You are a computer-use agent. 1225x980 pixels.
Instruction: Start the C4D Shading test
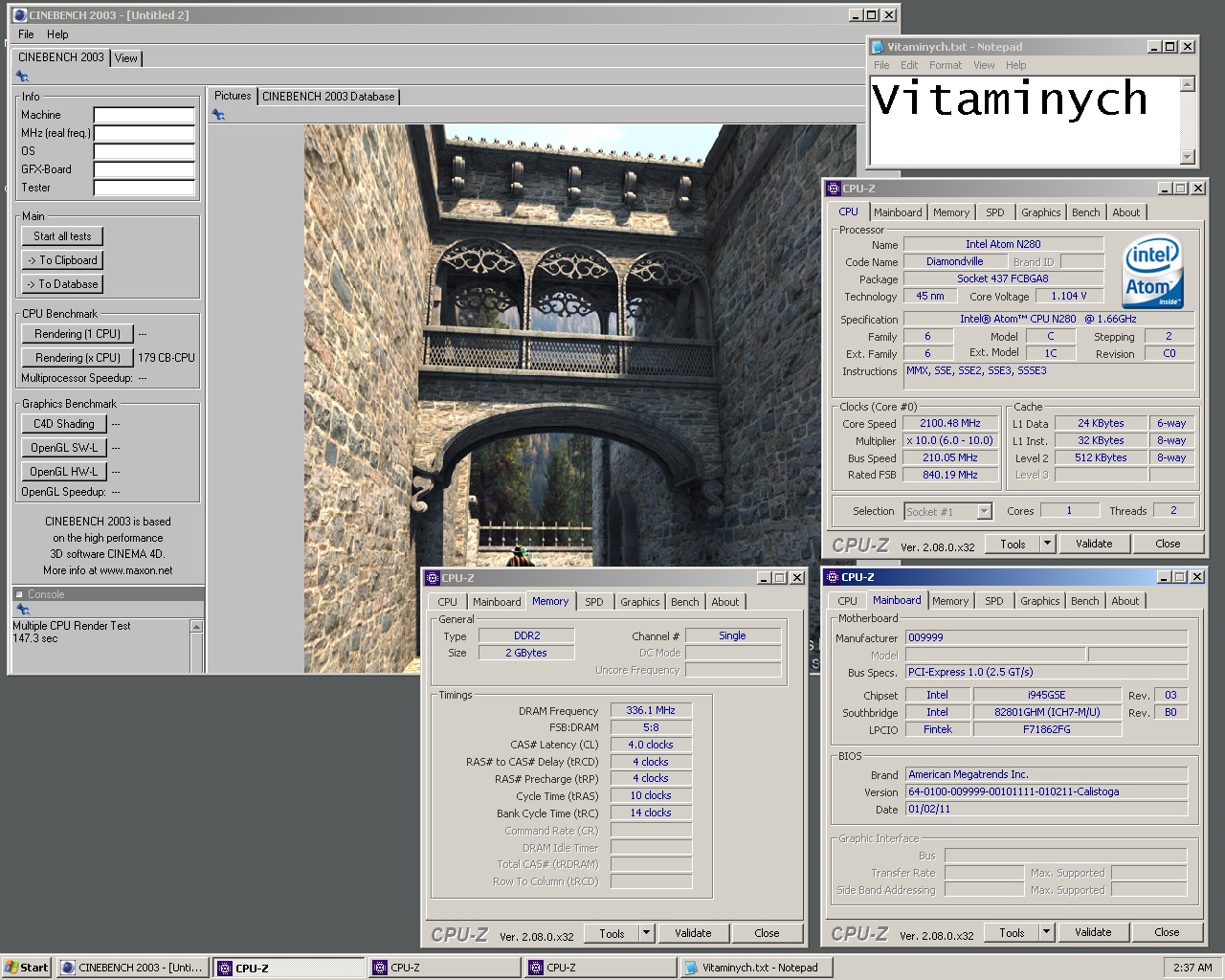63,424
